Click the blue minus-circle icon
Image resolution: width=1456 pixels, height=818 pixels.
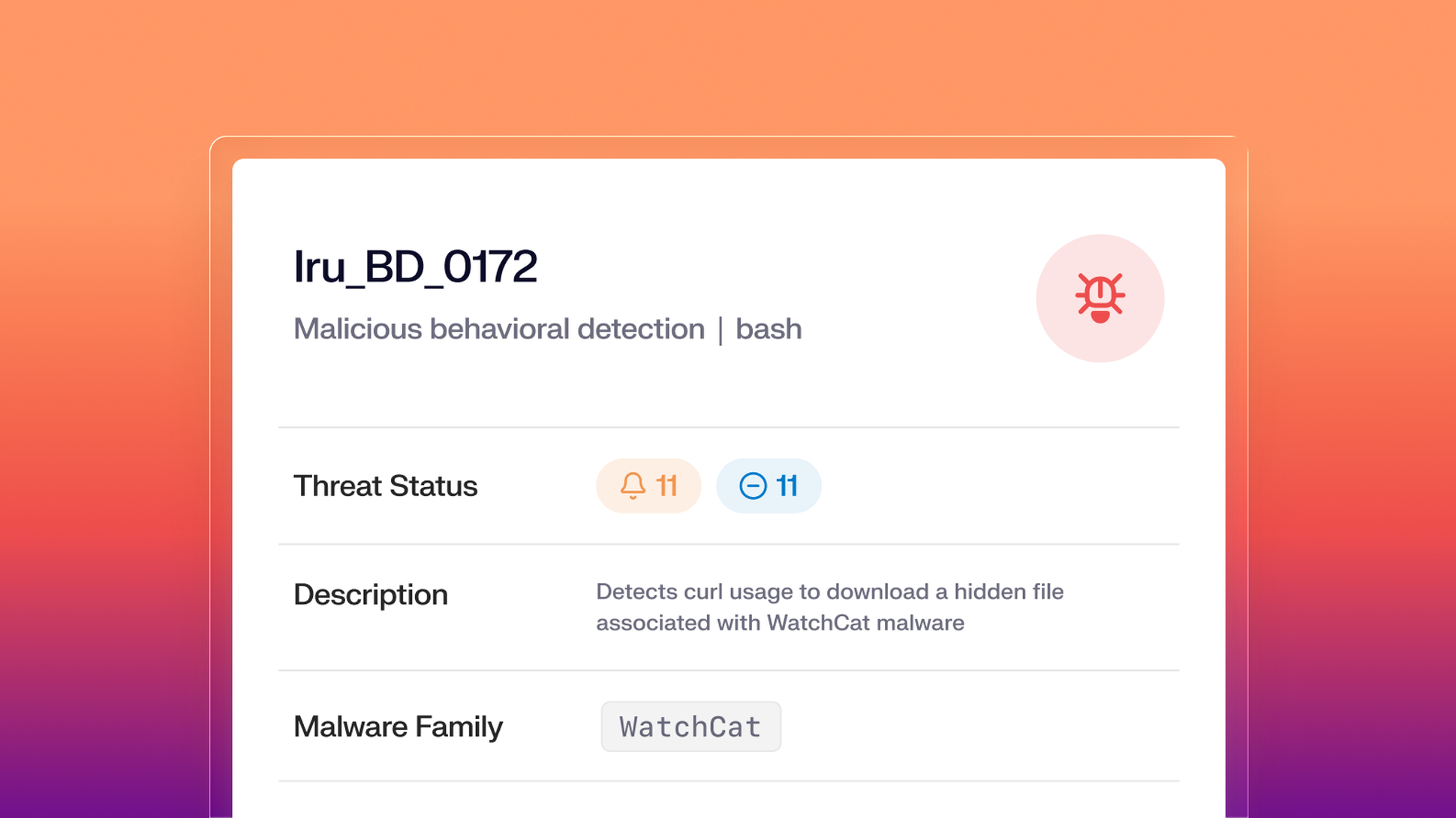753,486
